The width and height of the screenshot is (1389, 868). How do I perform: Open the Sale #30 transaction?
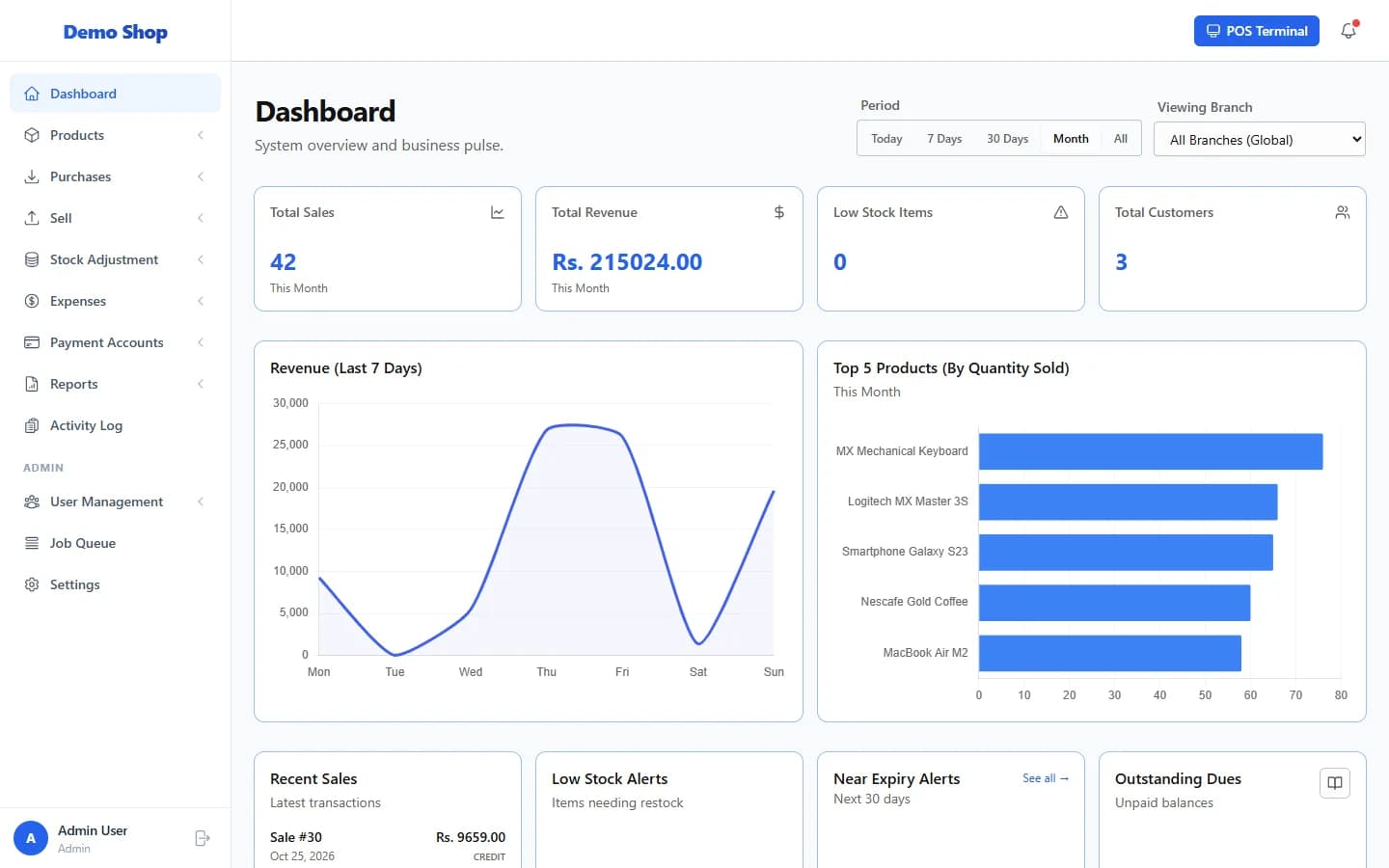(x=388, y=846)
